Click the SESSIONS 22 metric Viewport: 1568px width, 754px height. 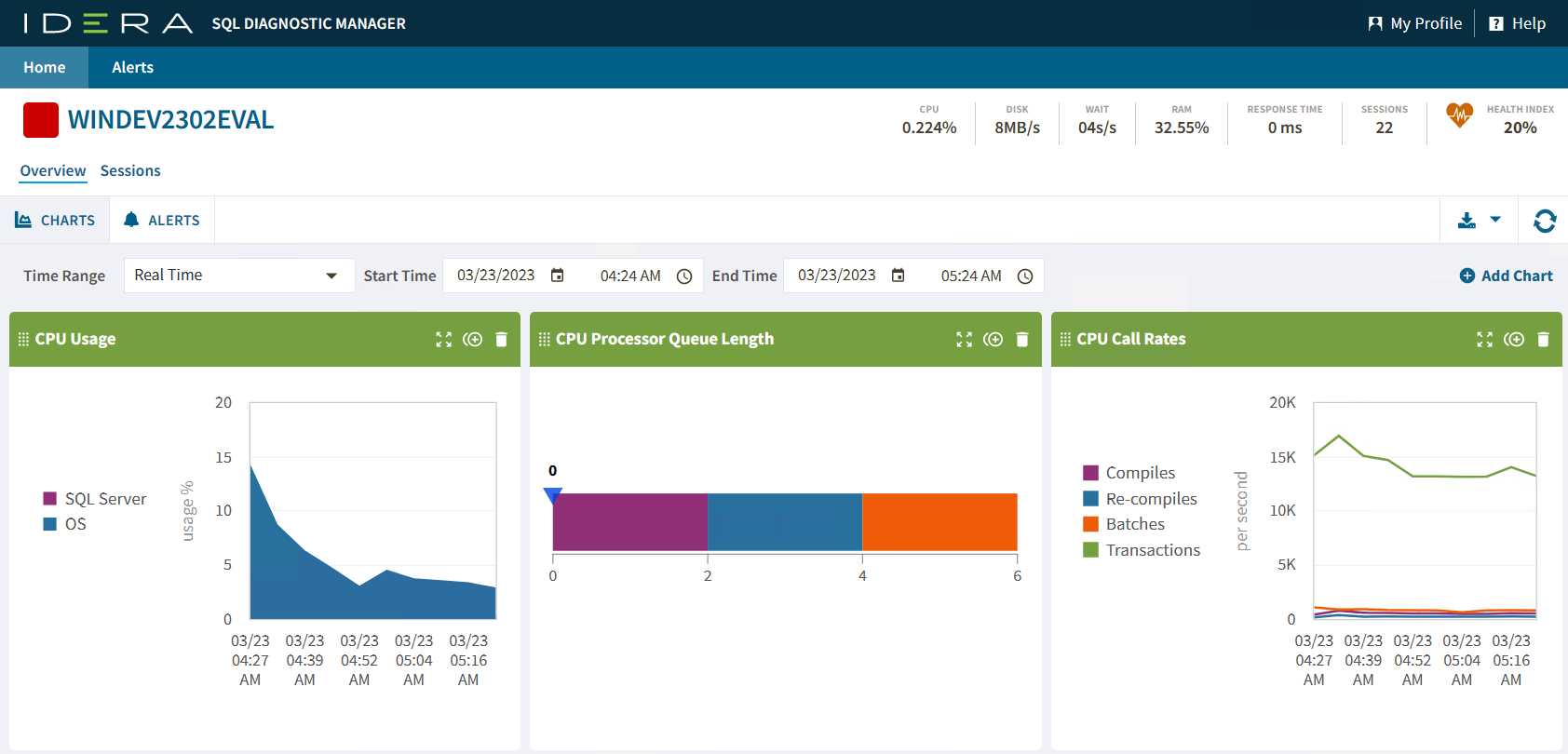[1385, 121]
